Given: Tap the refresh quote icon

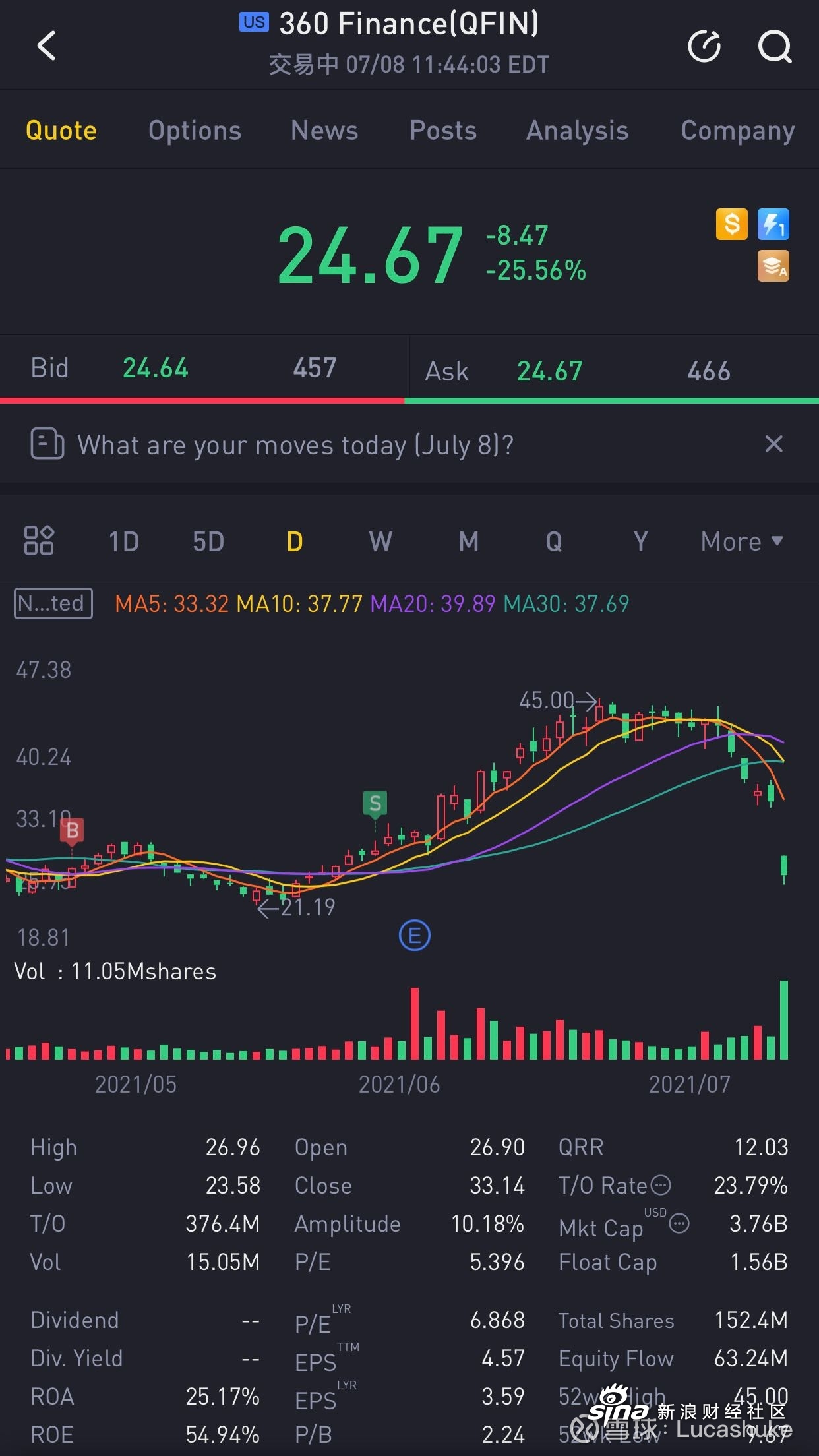Looking at the screenshot, I should click(704, 46).
